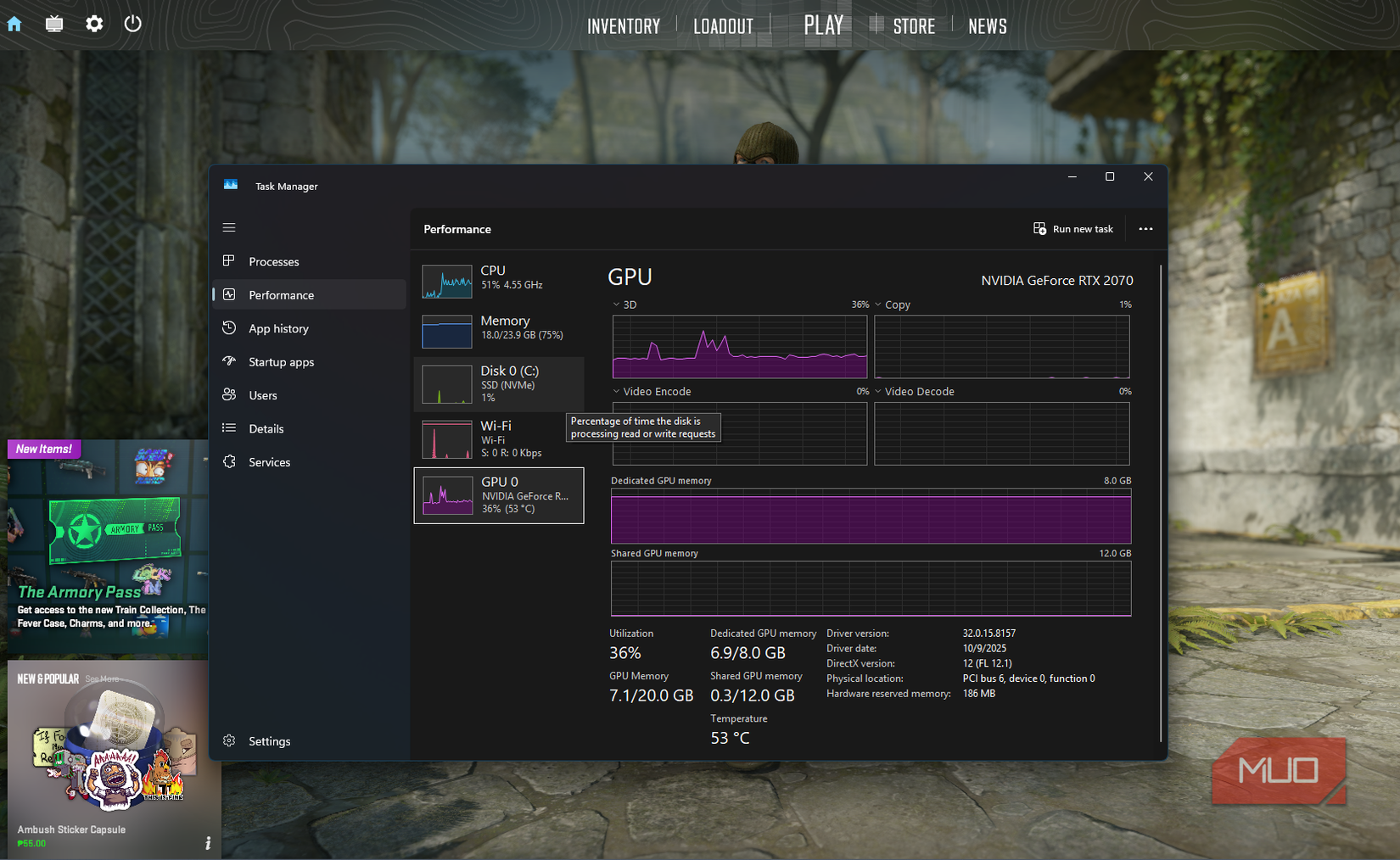Click the CS2 home icon in top bar
This screenshot has height=860, width=1400.
click(14, 24)
